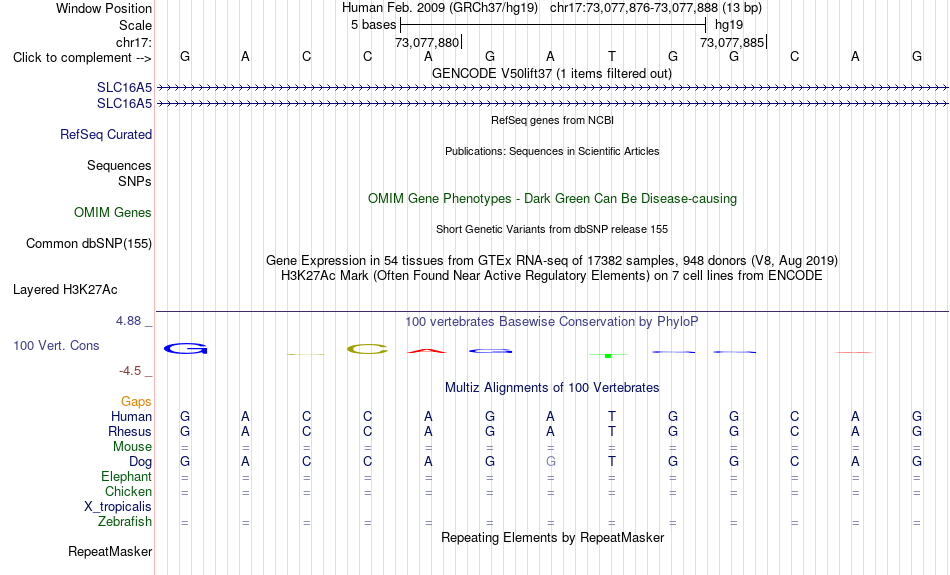Click the SNPs track label
Screen dimensions: 950x575
tap(135, 181)
